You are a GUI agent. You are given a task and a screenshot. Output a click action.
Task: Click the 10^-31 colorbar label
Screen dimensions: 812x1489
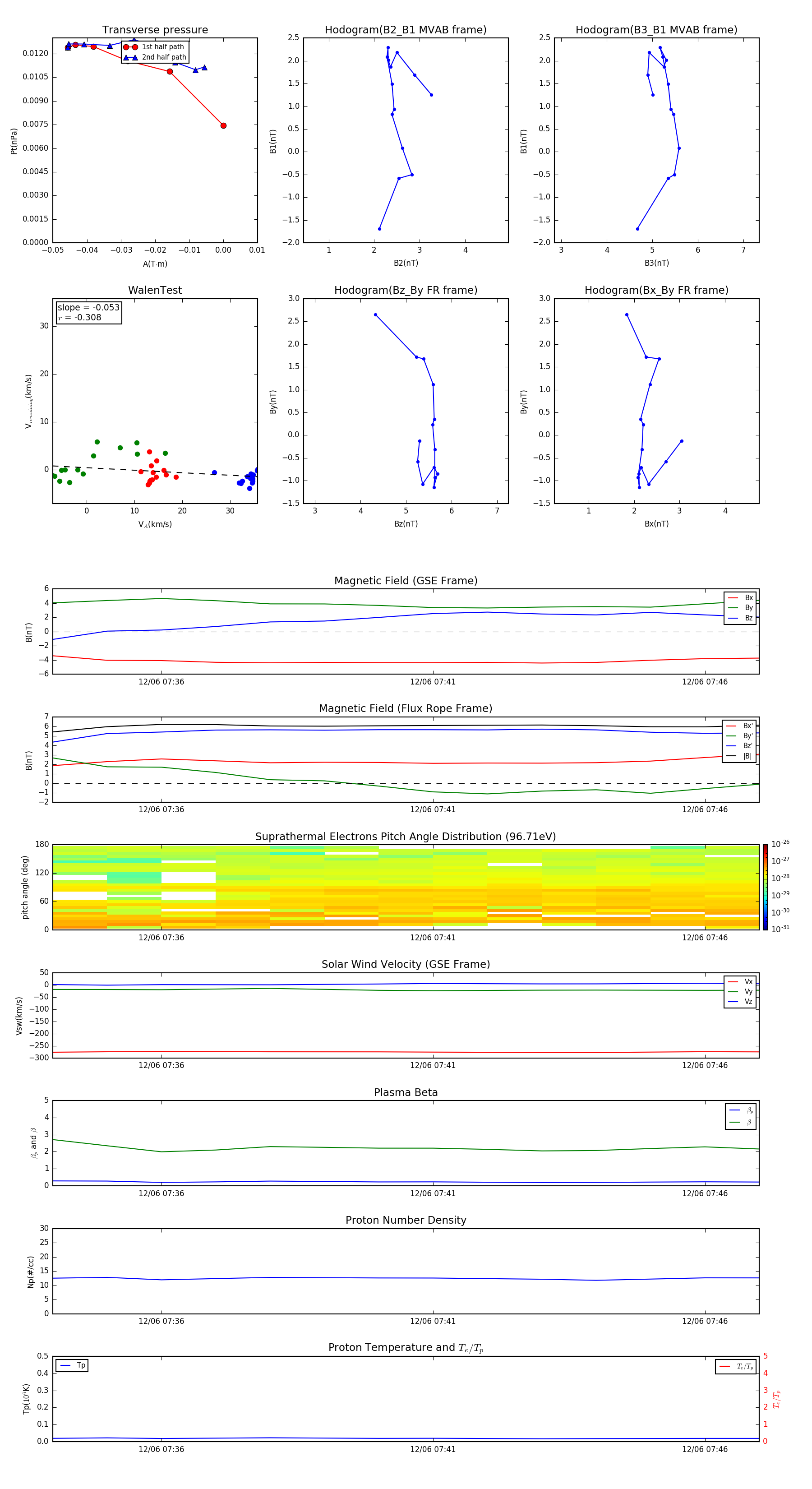(780, 929)
